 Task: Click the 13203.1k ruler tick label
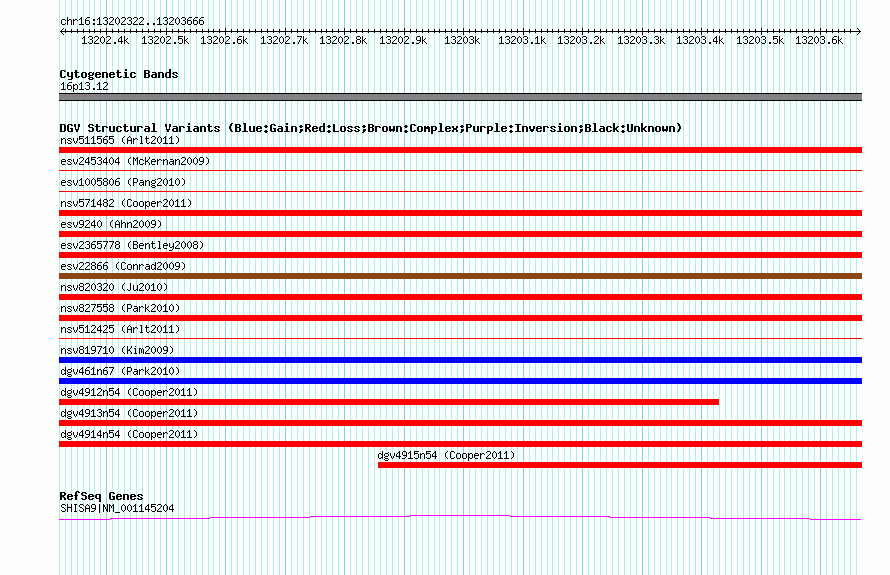click(522, 40)
